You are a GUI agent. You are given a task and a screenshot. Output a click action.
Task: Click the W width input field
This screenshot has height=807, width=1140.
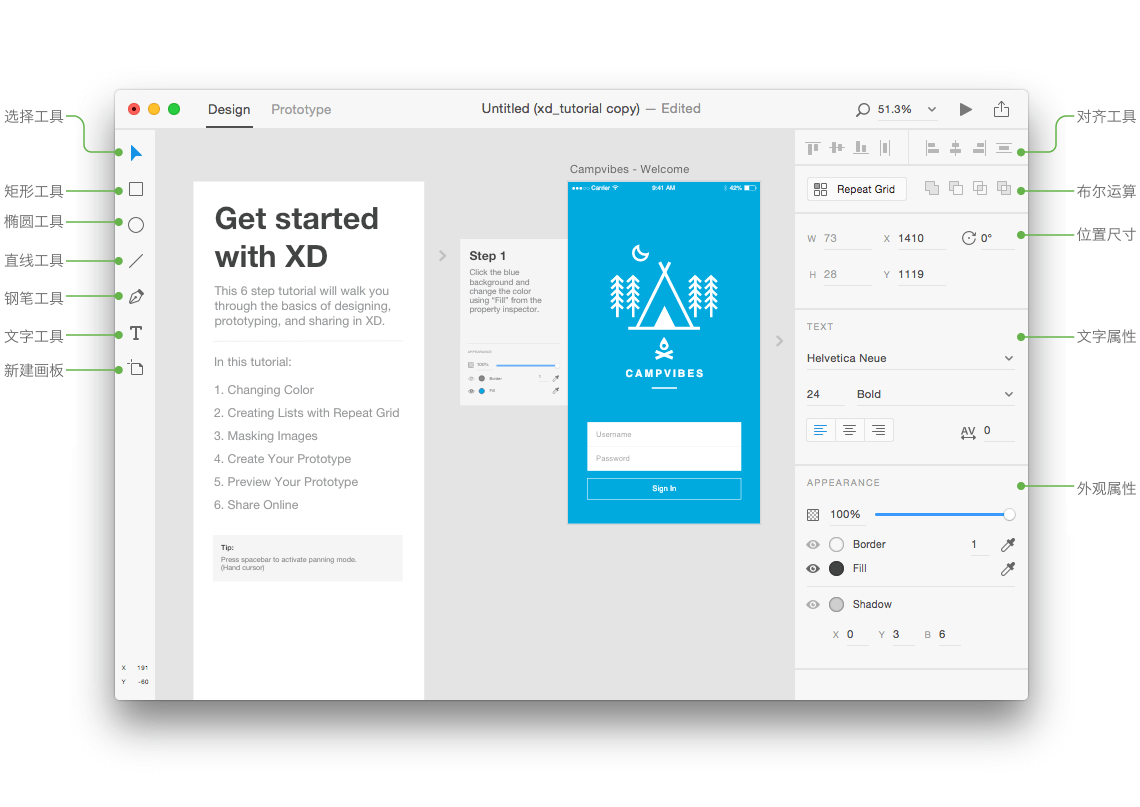(848, 237)
